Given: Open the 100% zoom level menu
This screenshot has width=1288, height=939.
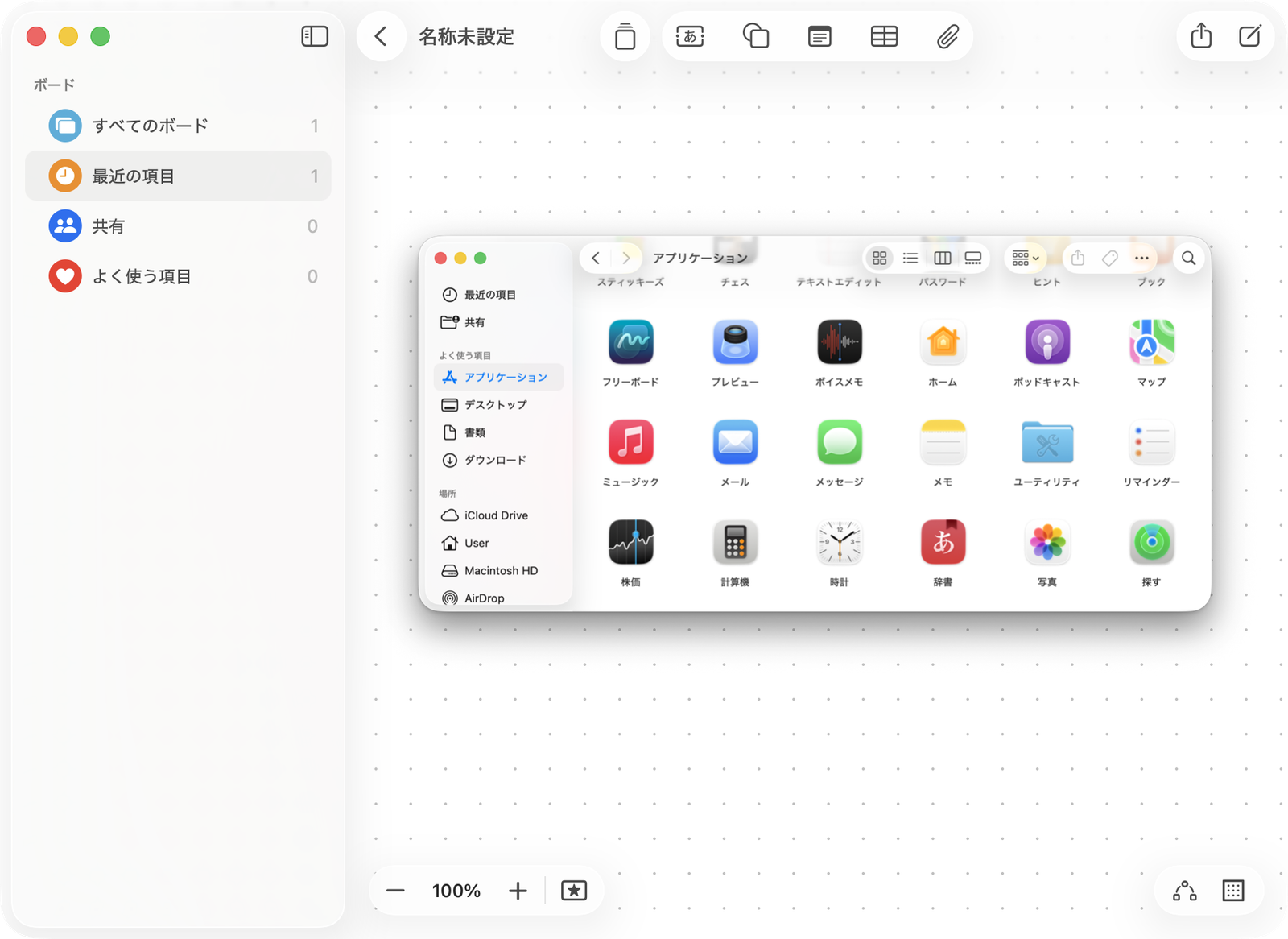Looking at the screenshot, I should click(456, 891).
